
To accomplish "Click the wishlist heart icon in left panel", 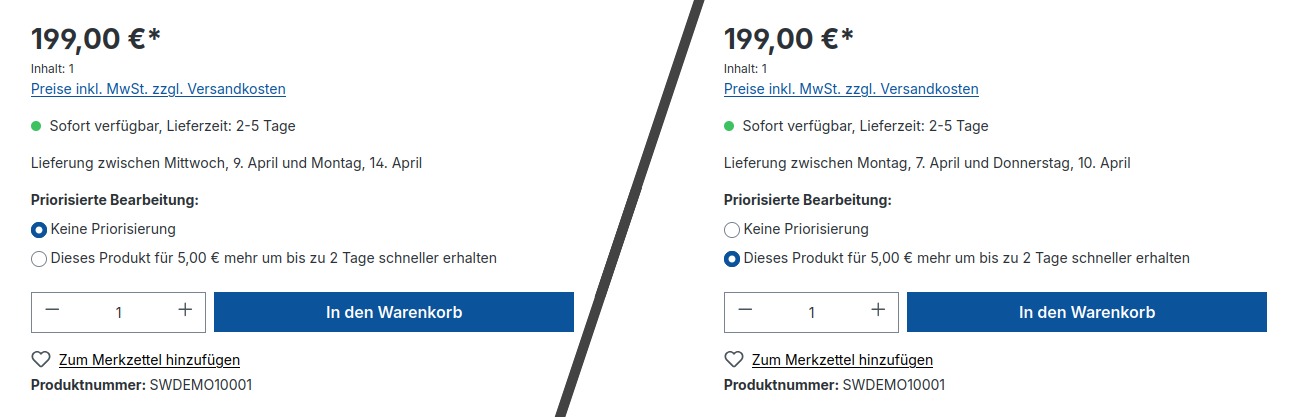I will pos(41,360).
